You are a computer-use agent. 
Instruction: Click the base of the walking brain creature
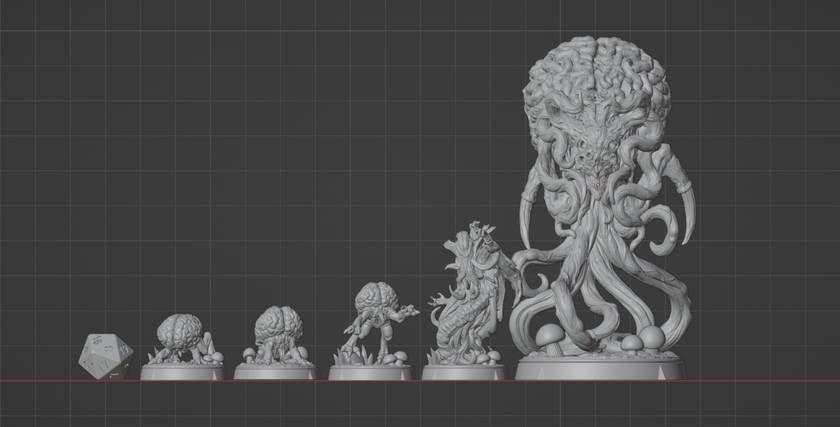pyautogui.click(x=371, y=372)
